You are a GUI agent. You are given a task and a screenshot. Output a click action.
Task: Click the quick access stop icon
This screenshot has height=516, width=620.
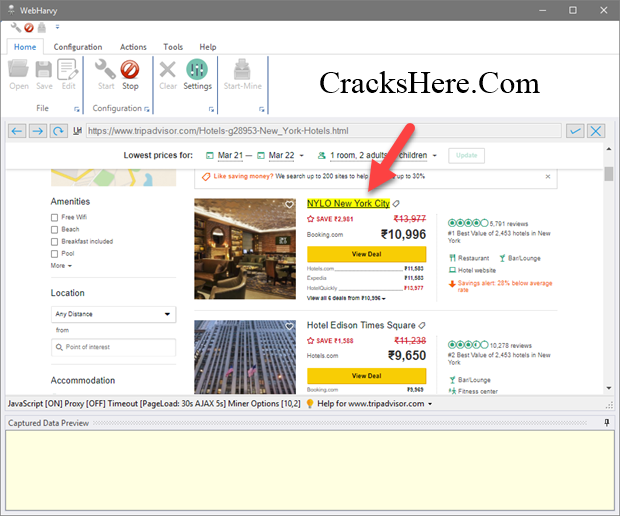29,28
